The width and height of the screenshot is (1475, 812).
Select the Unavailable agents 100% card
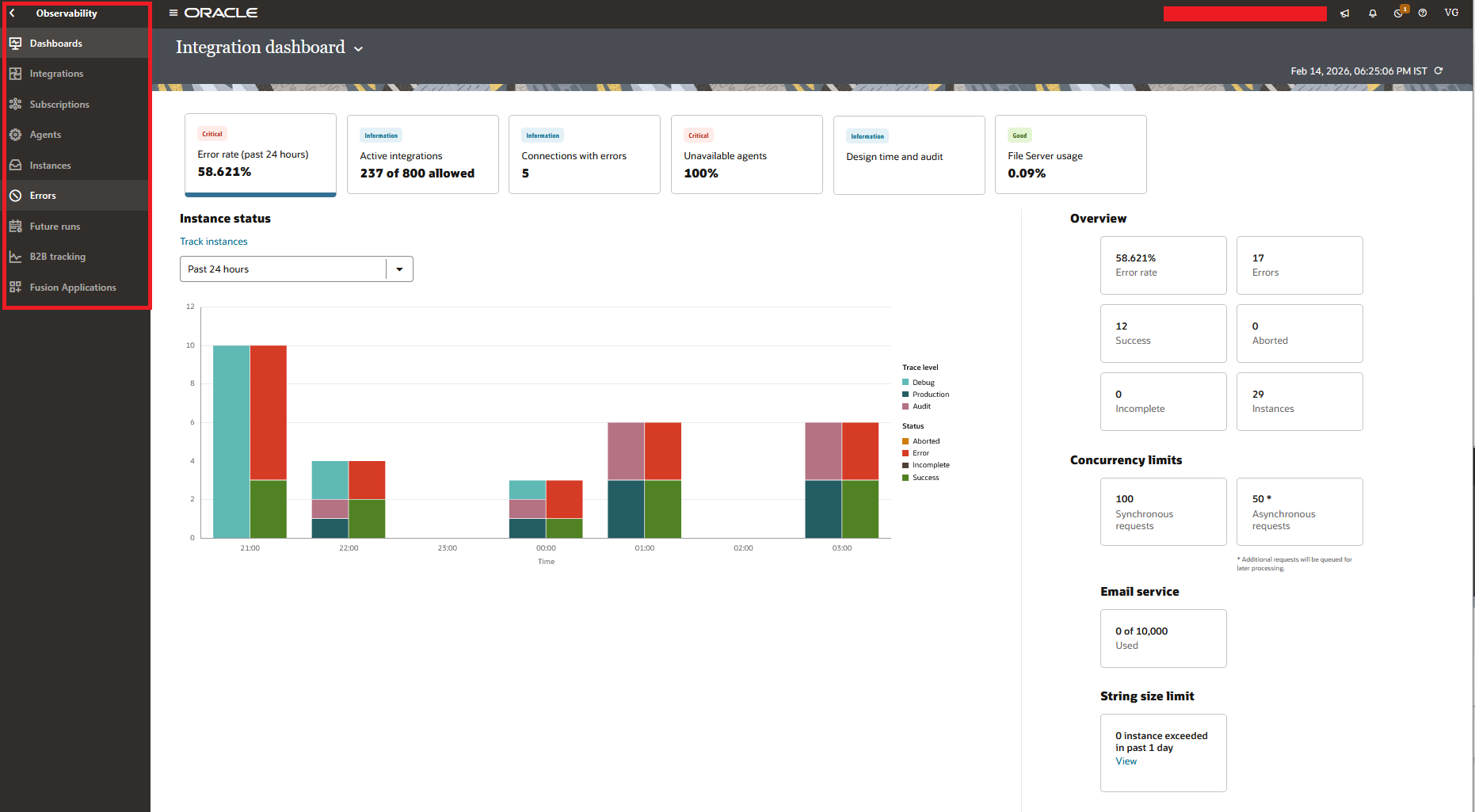click(746, 155)
